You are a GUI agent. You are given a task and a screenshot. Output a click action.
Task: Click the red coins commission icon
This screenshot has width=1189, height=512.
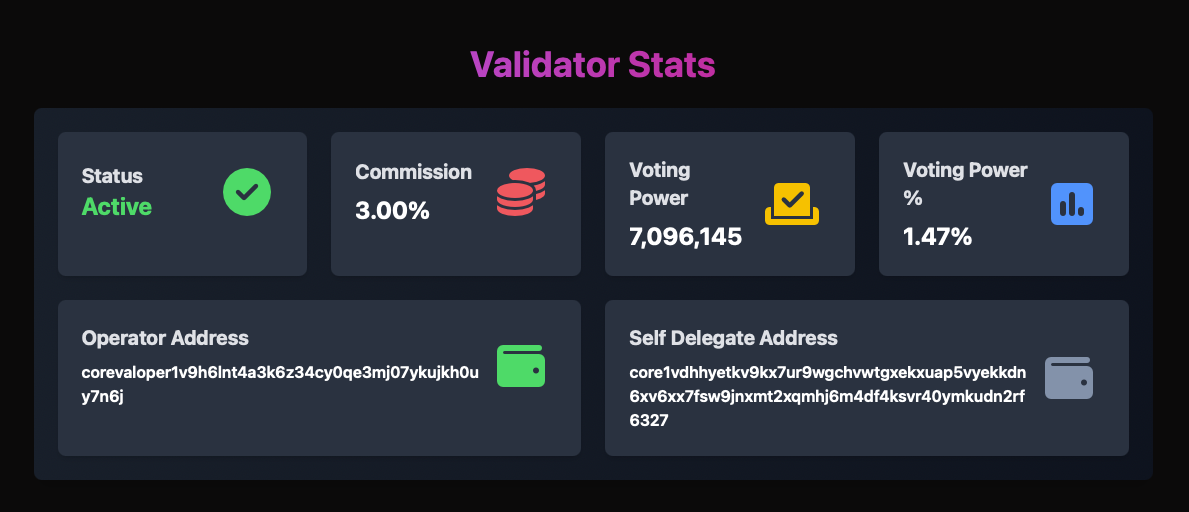click(521, 192)
